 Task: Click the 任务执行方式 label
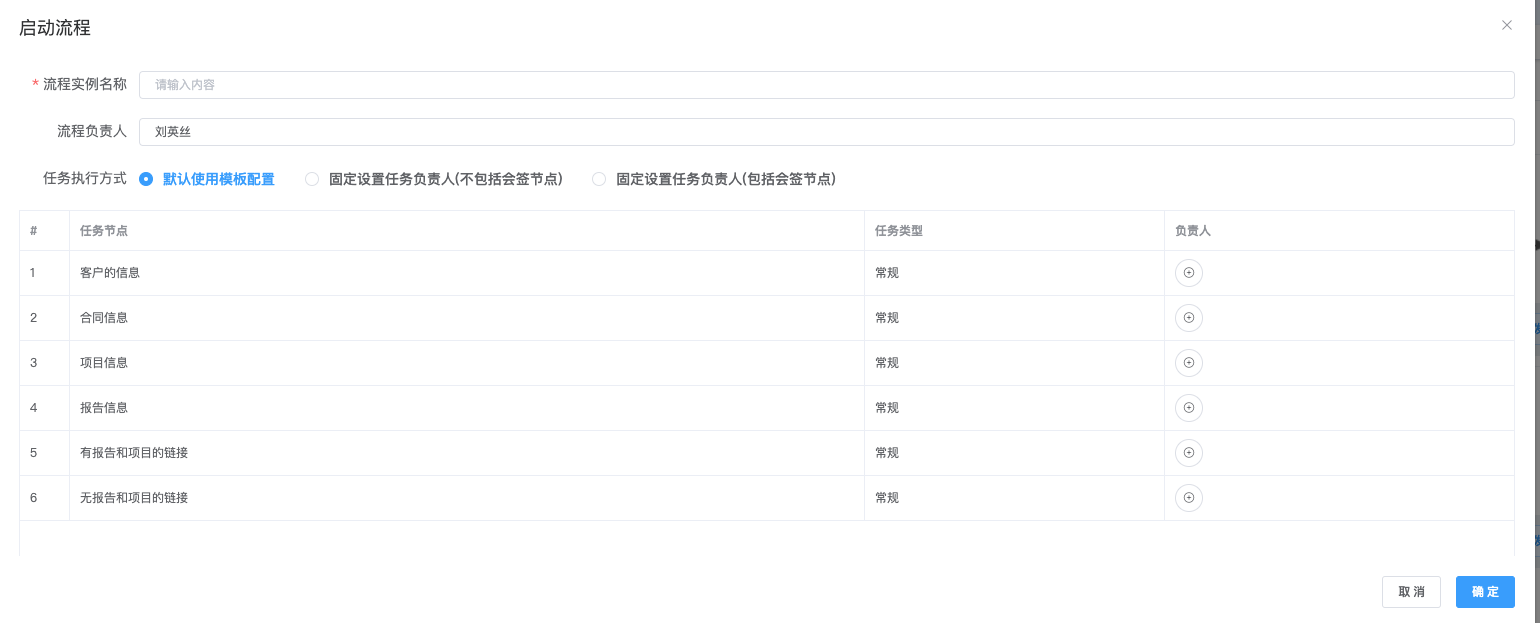tap(85, 179)
